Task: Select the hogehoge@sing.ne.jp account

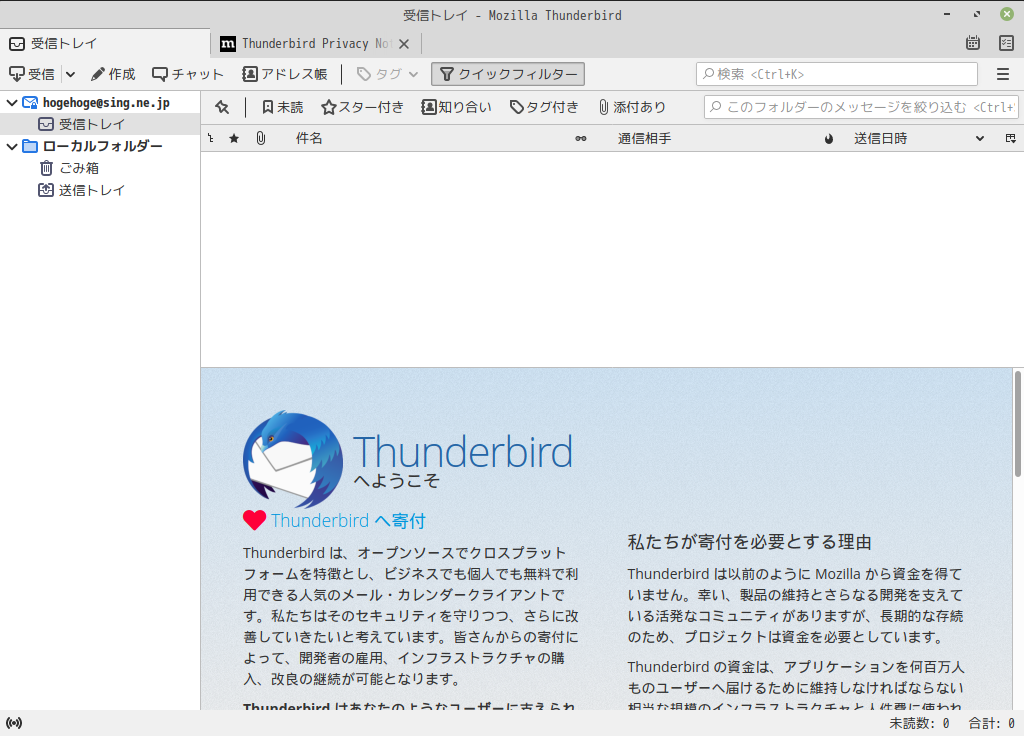Action: click(106, 103)
